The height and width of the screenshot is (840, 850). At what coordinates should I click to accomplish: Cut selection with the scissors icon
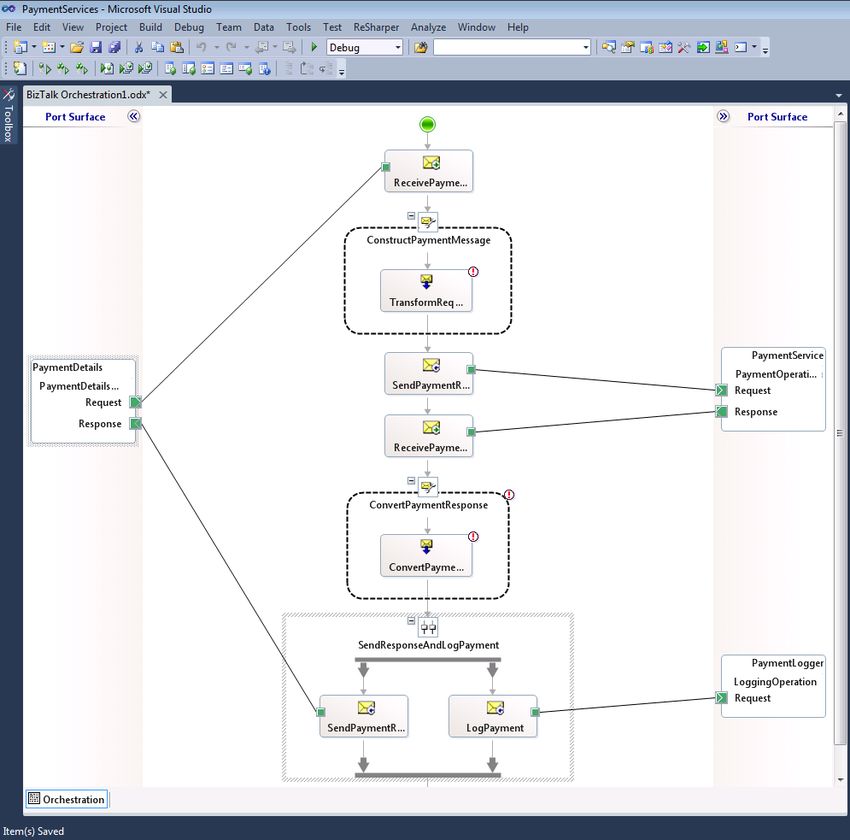[x=139, y=47]
